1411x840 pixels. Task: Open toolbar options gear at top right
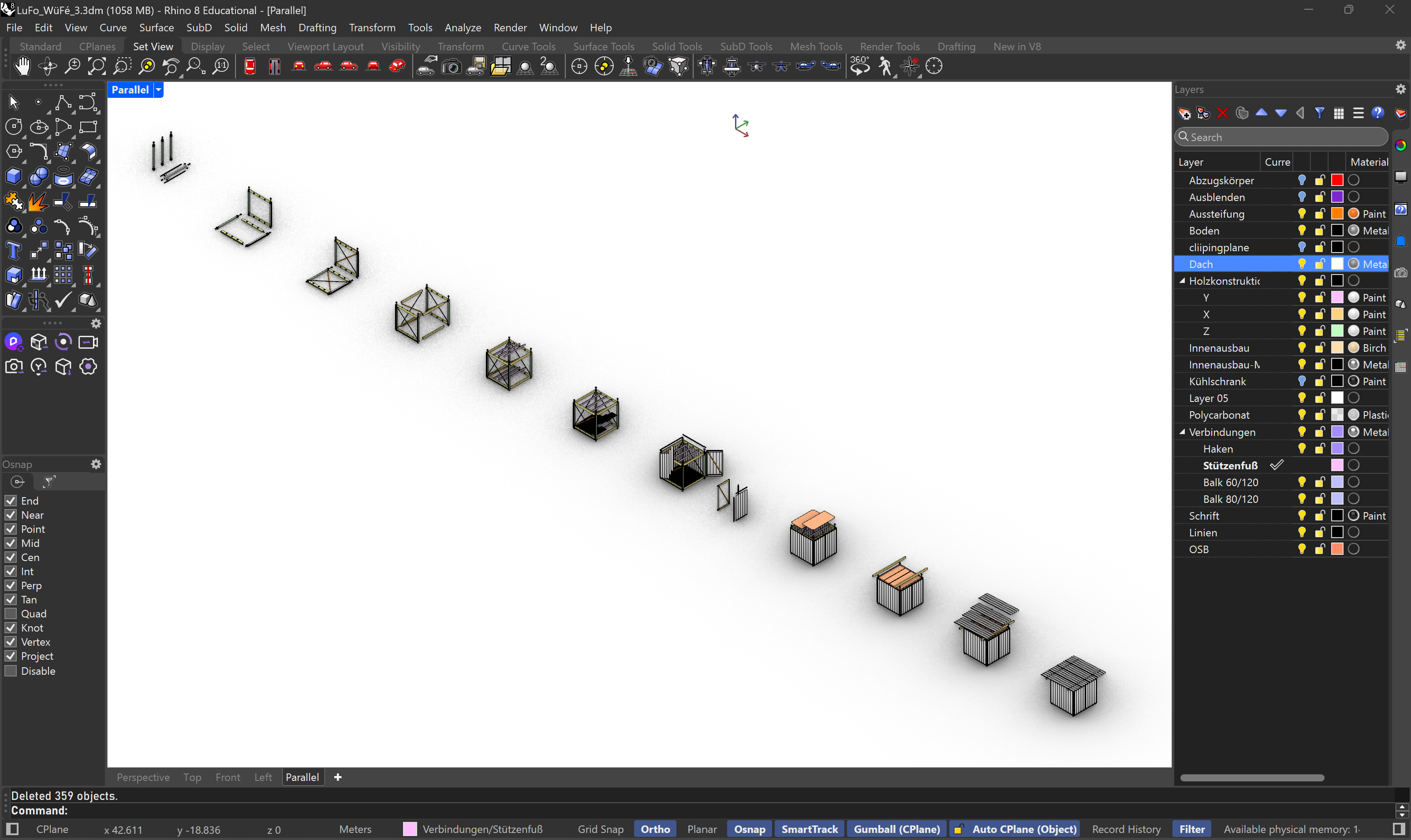[1401, 45]
